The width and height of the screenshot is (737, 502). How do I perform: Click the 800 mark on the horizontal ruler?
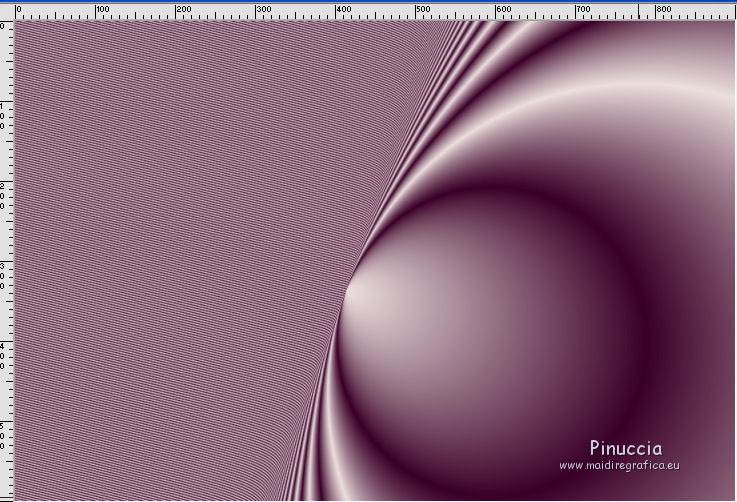664,9
